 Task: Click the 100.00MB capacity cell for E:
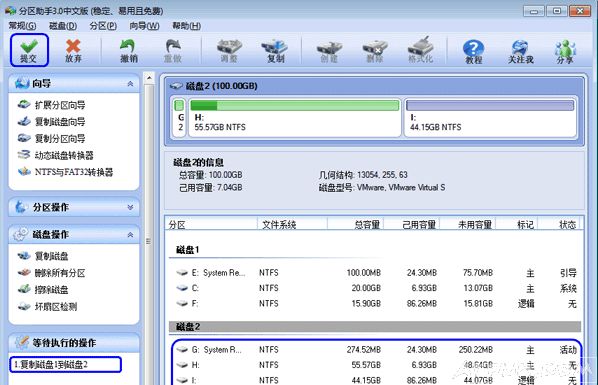363,273
